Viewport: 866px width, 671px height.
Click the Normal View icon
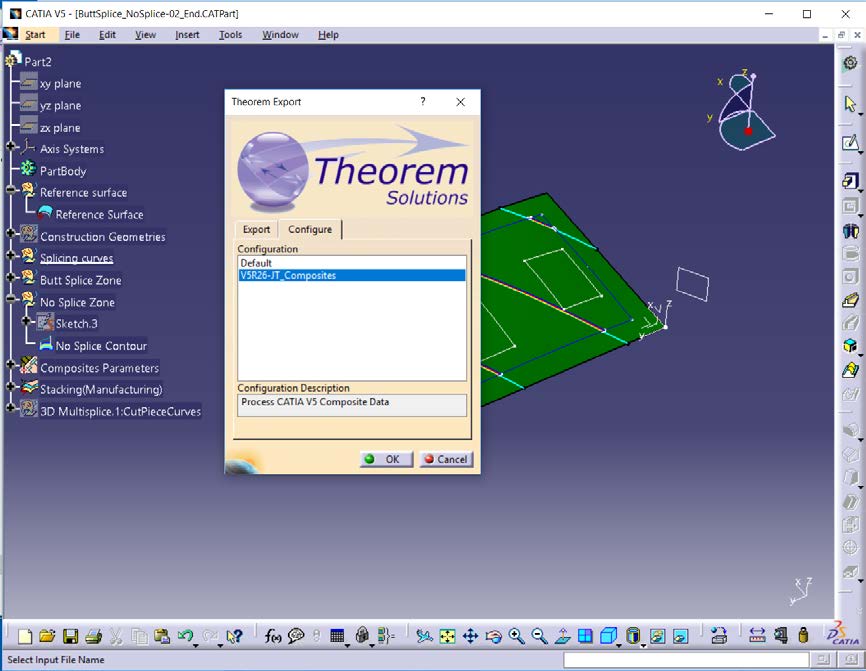[562, 636]
